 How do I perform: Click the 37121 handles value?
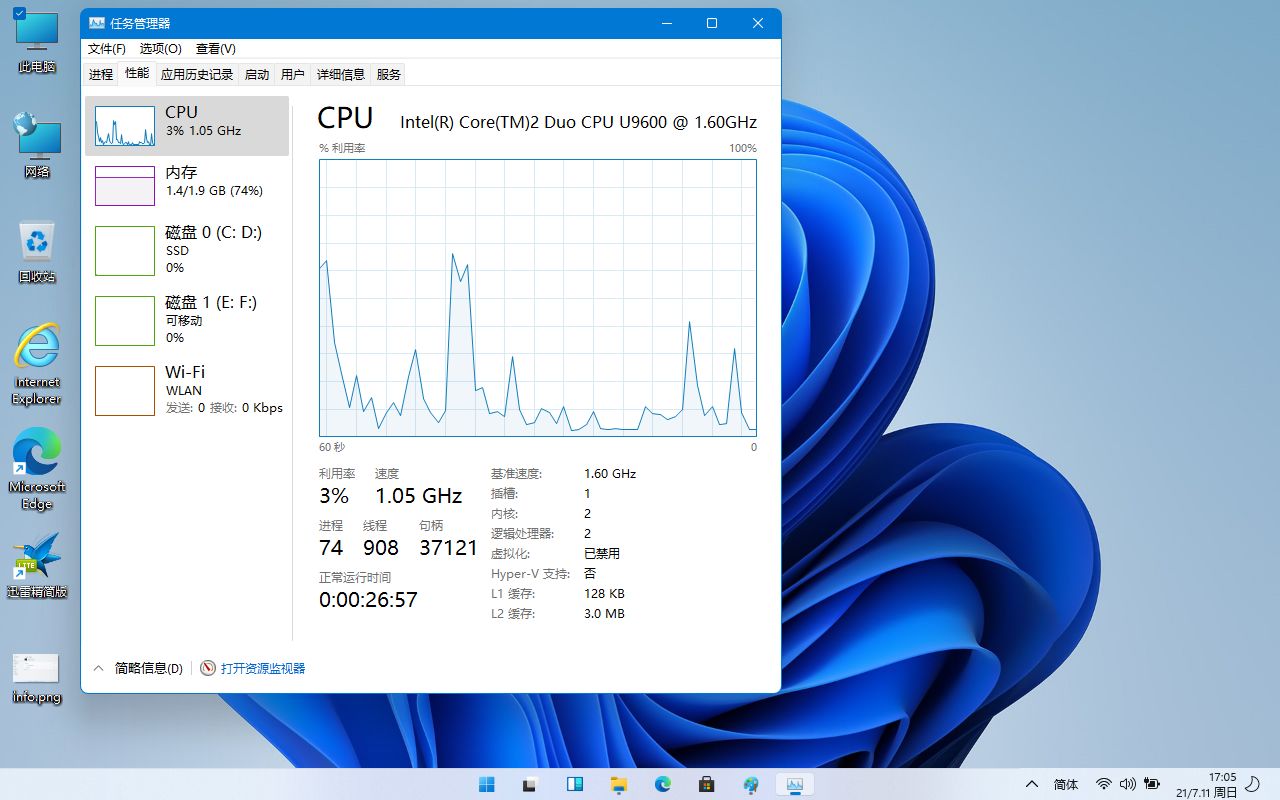(x=448, y=547)
